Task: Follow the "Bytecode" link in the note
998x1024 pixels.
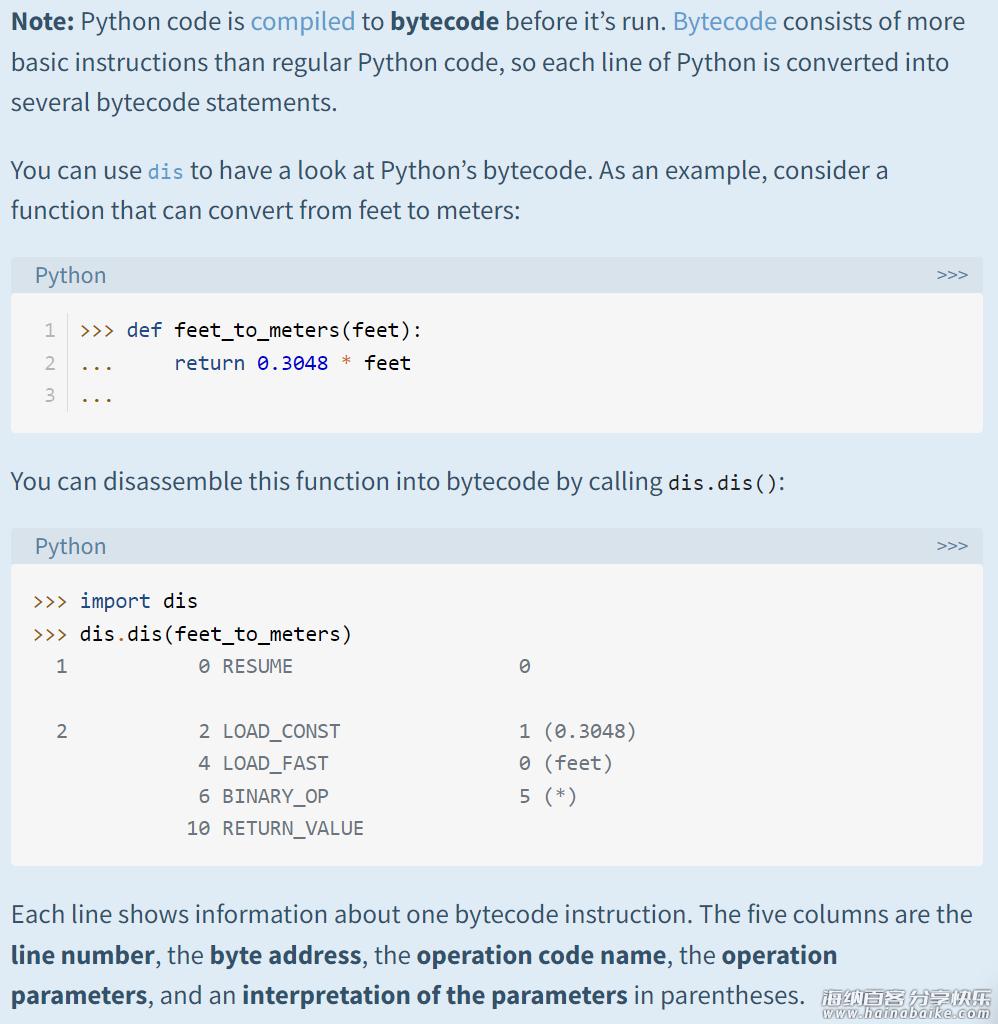Action: pos(724,22)
